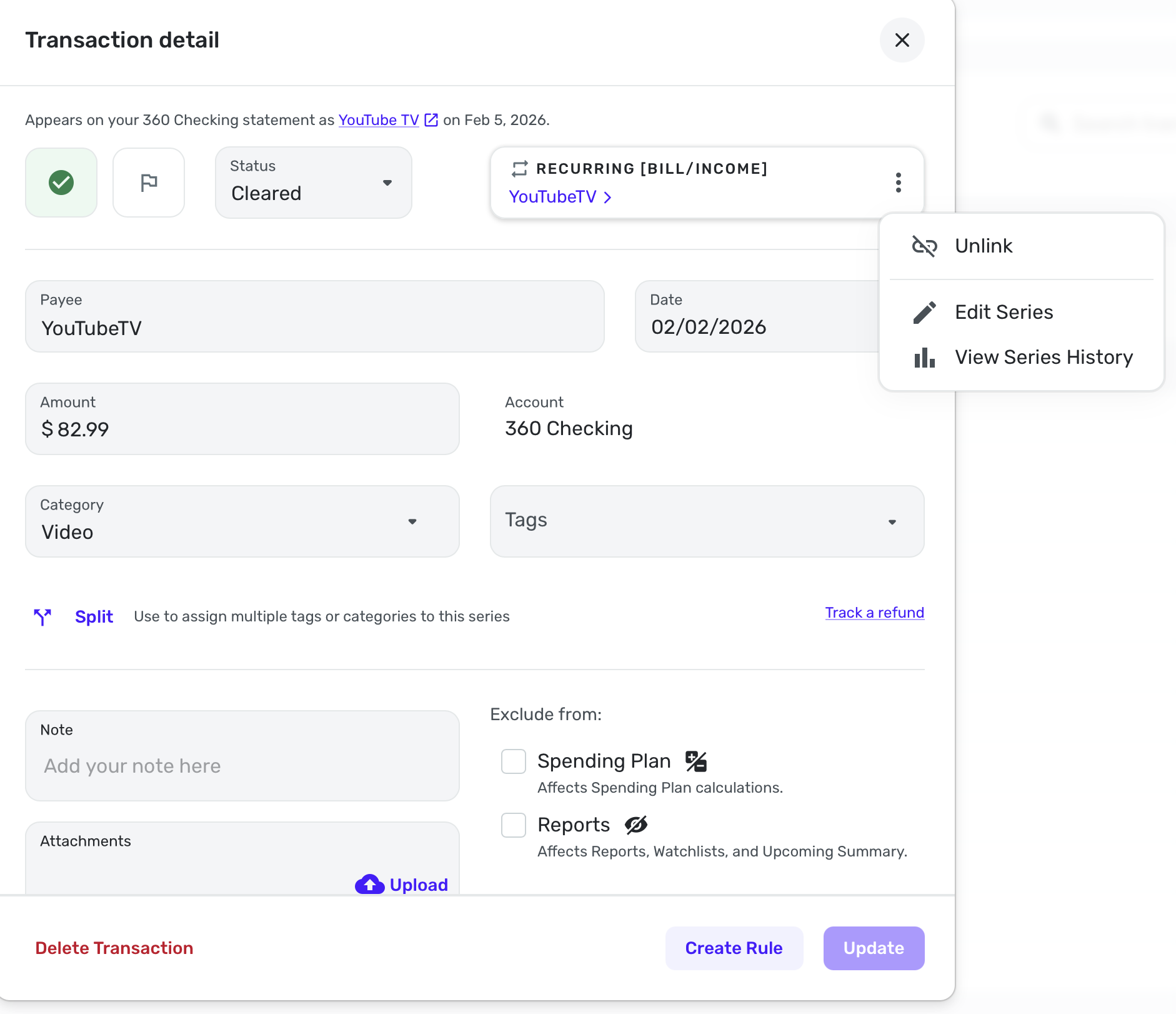Click Delete Transaction

(x=114, y=948)
